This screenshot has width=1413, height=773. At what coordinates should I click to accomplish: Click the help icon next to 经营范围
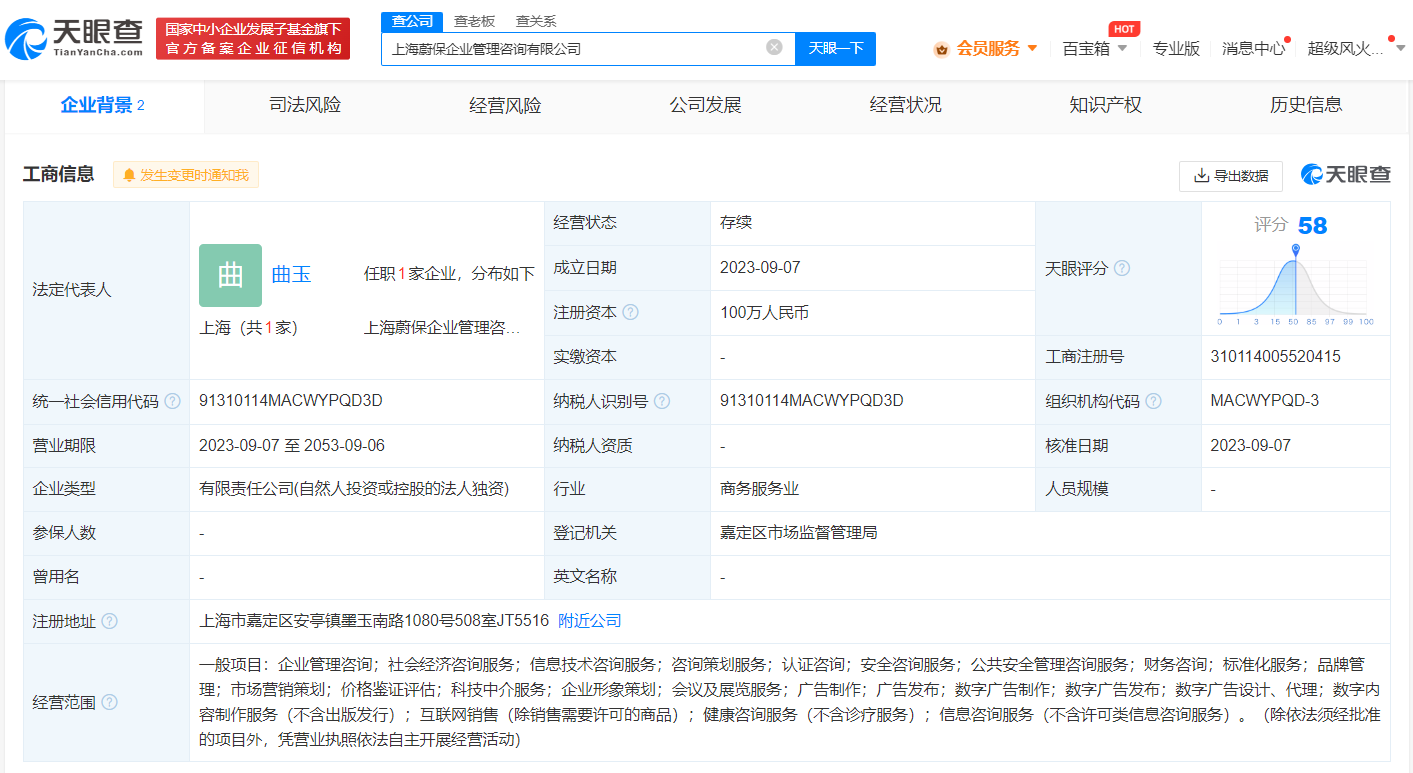pyautogui.click(x=109, y=702)
